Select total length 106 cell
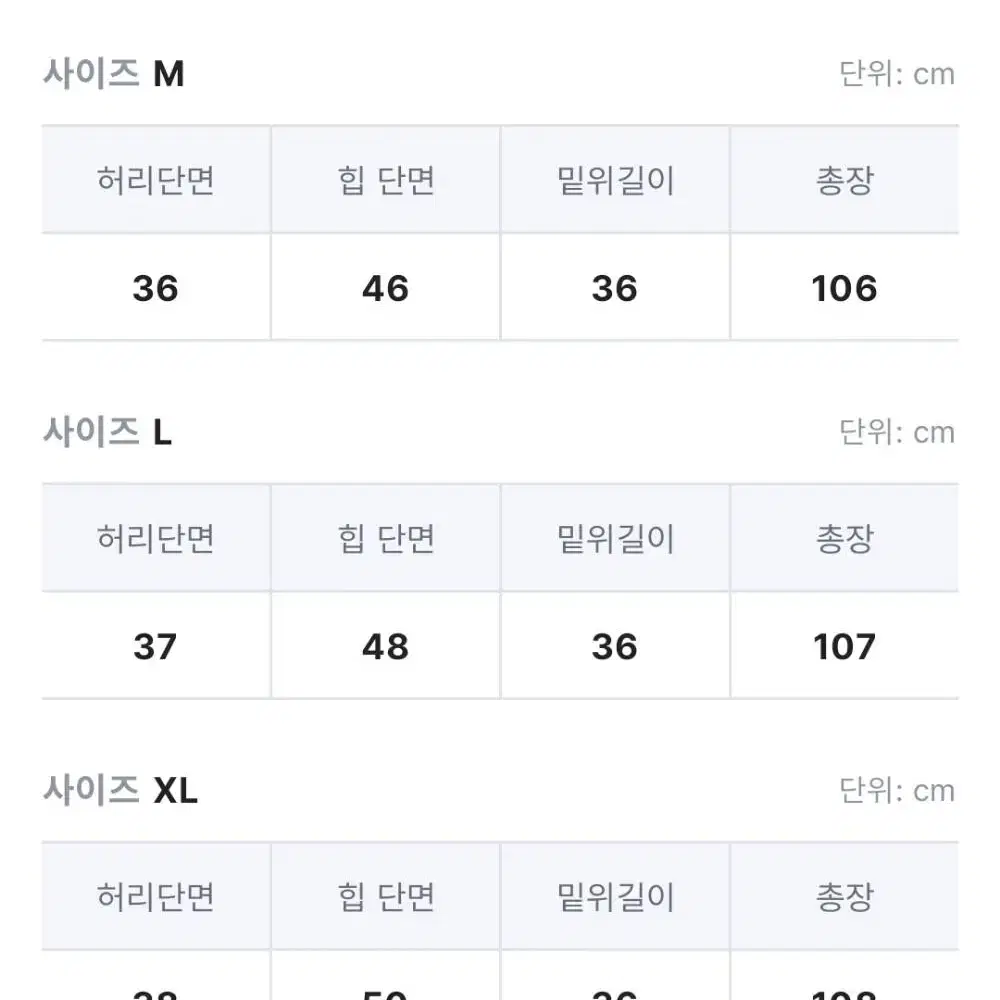1000x1000 pixels. (x=845, y=288)
